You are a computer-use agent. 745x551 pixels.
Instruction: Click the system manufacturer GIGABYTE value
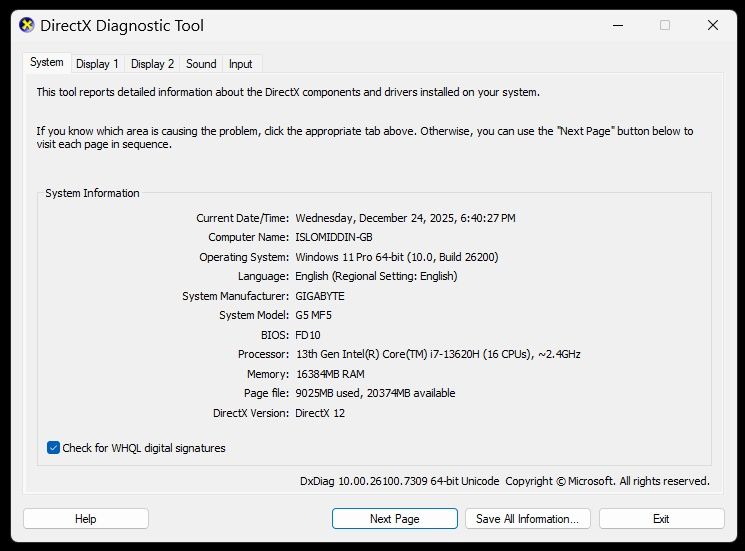pos(320,296)
